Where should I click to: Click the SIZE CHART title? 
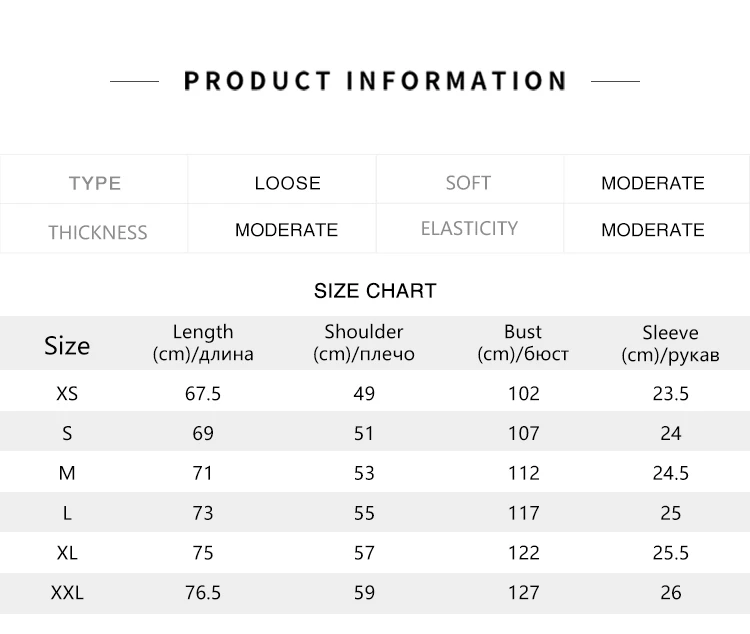(375, 291)
